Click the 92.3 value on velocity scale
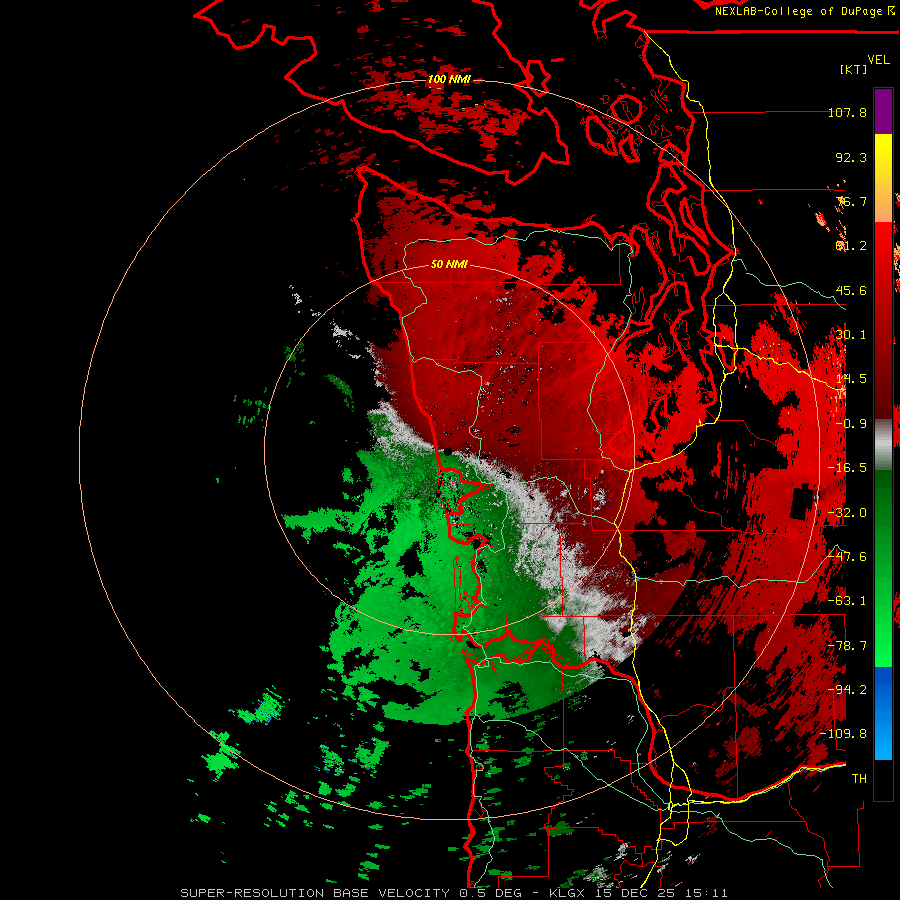 point(851,157)
